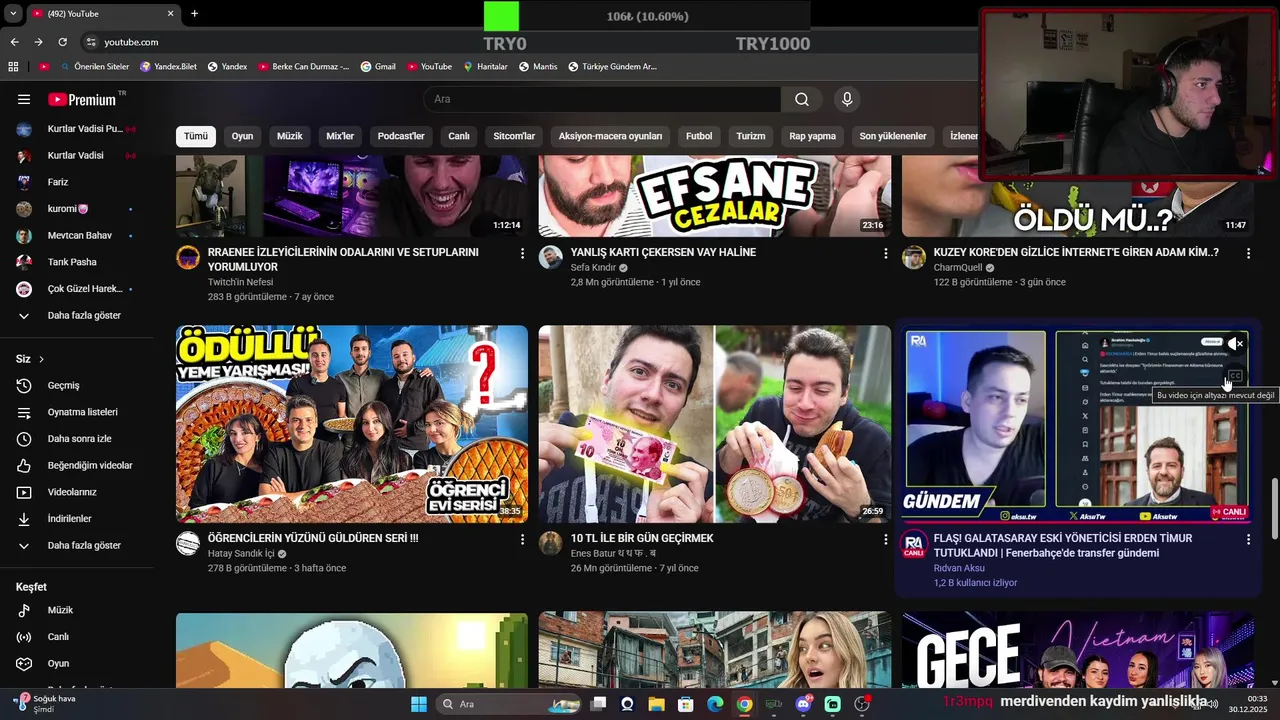This screenshot has height=720, width=1280.
Task: Open options menu for KUZEY KORE'DEN video
Action: point(1248,254)
